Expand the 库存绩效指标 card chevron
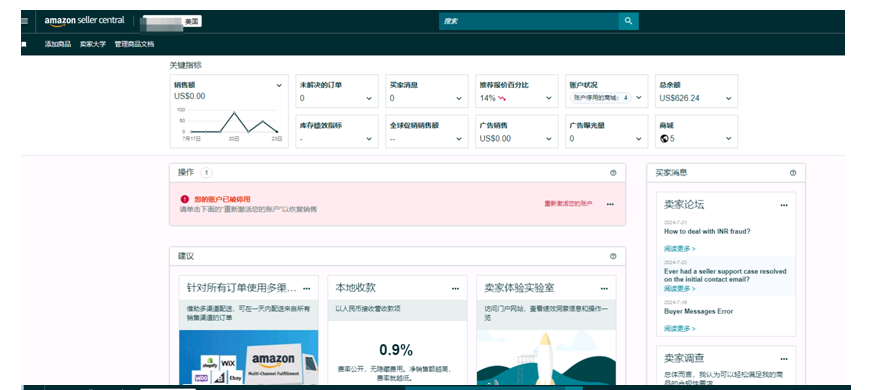The width and height of the screenshot is (886, 390). [369, 138]
